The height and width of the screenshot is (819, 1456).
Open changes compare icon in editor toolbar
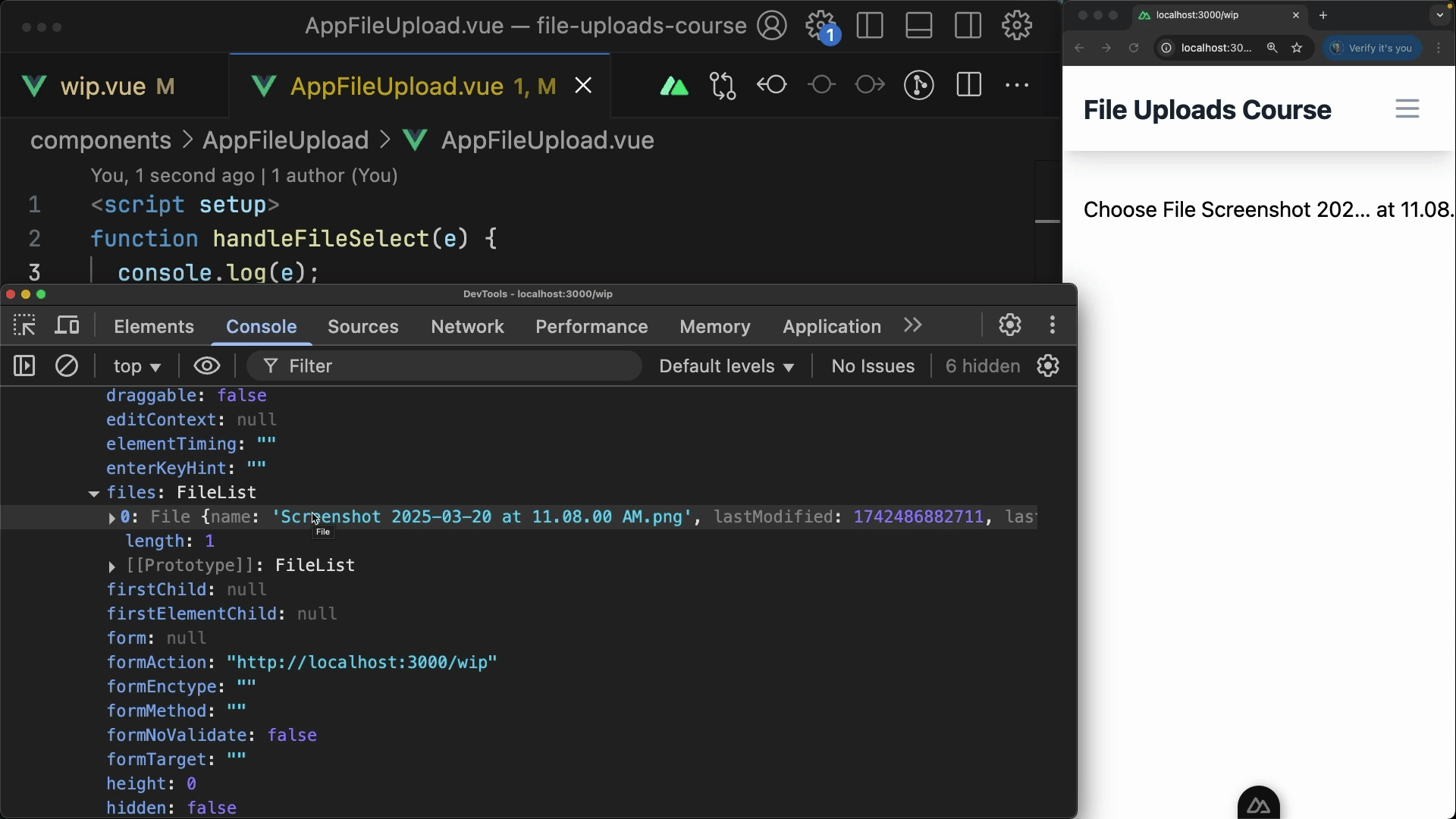(x=723, y=86)
